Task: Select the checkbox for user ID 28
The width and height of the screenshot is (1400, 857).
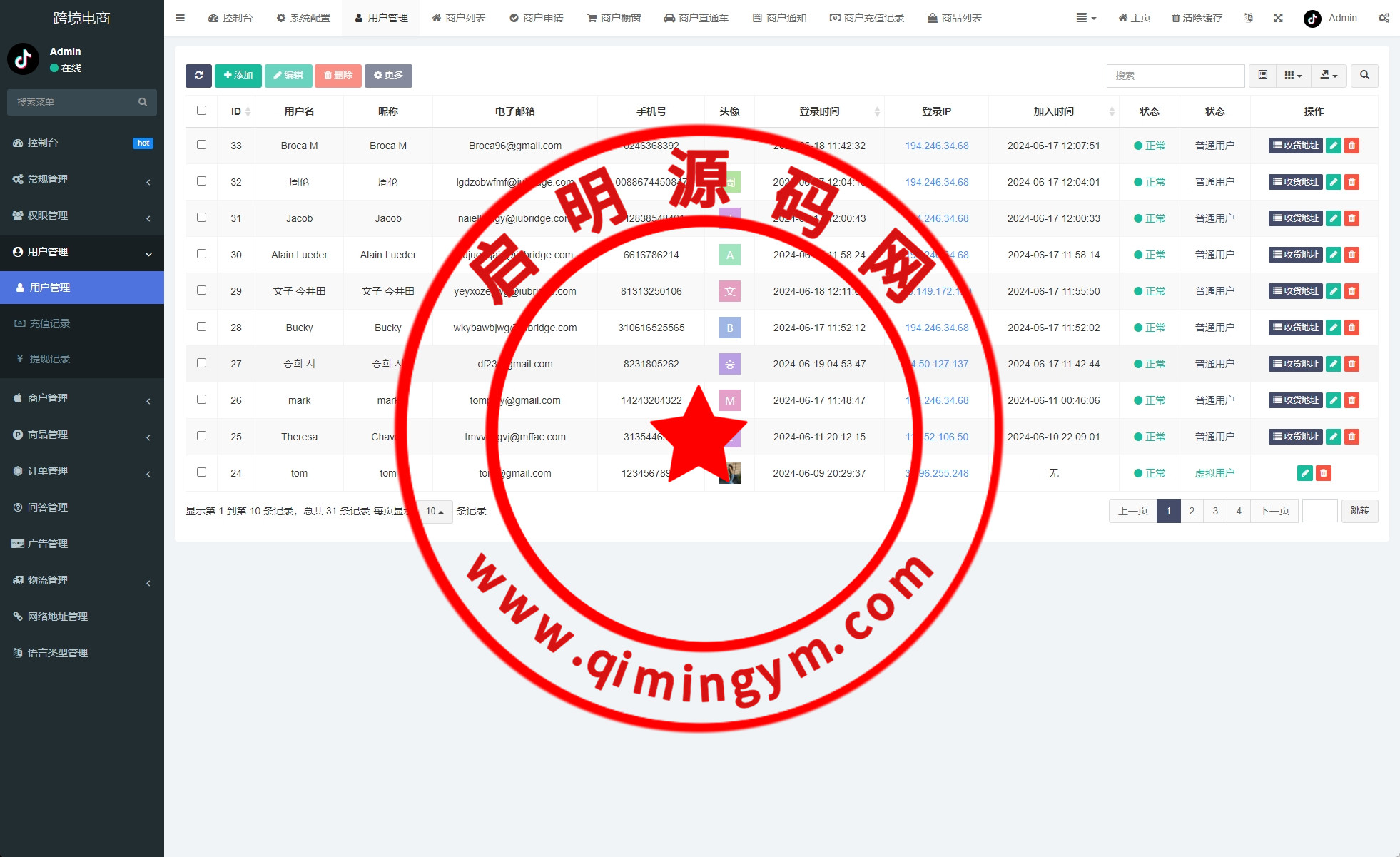Action: click(x=201, y=327)
